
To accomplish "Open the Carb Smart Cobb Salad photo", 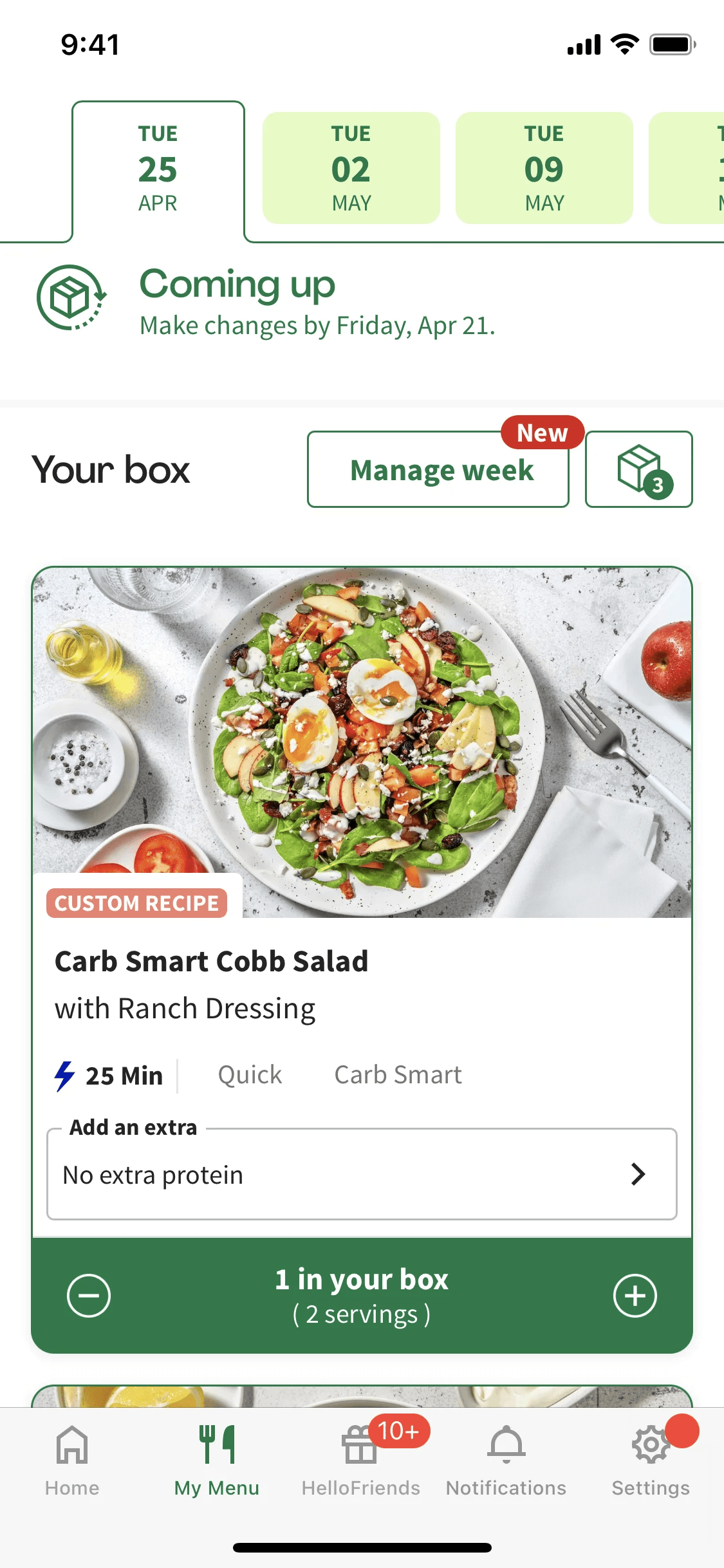I will click(362, 742).
